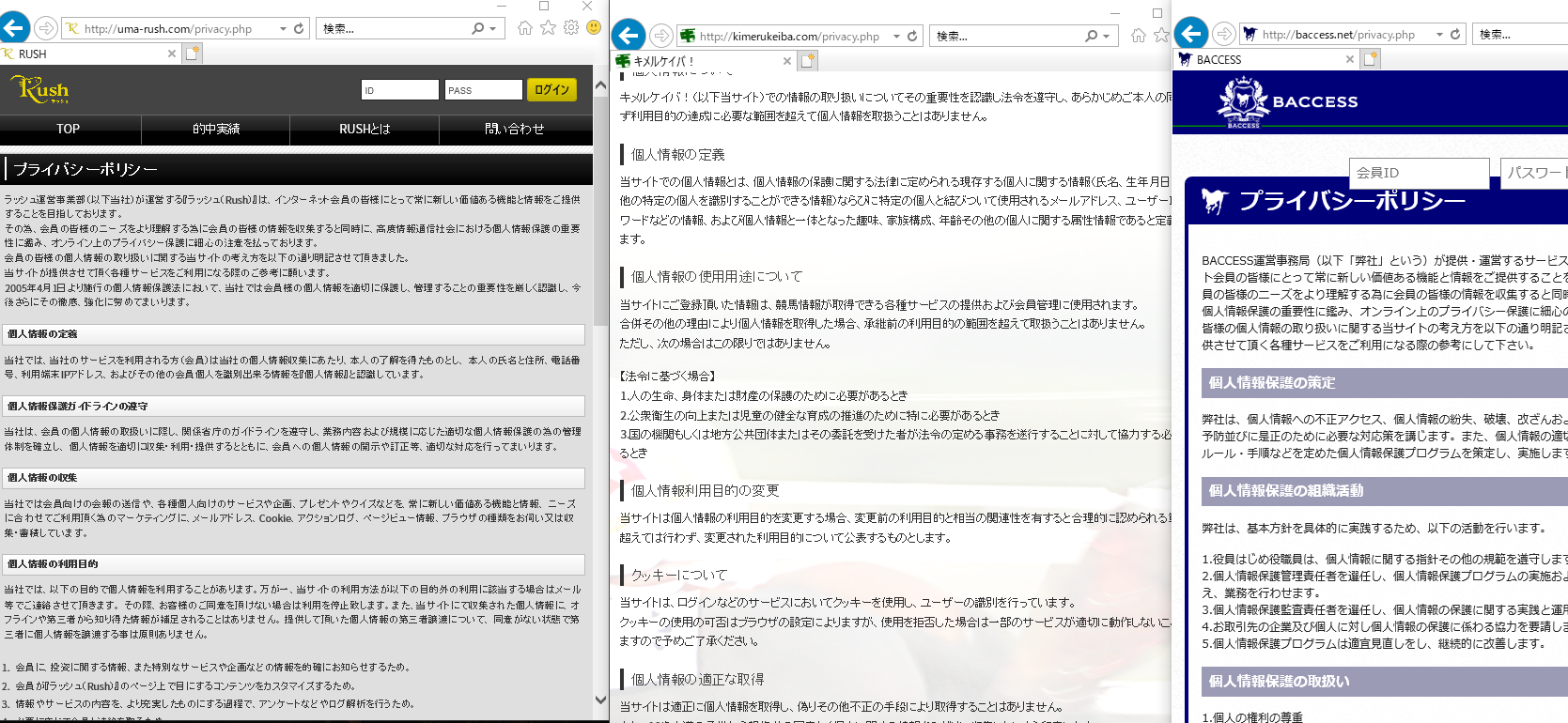Go forward in the baccess.net window

coord(1223,35)
